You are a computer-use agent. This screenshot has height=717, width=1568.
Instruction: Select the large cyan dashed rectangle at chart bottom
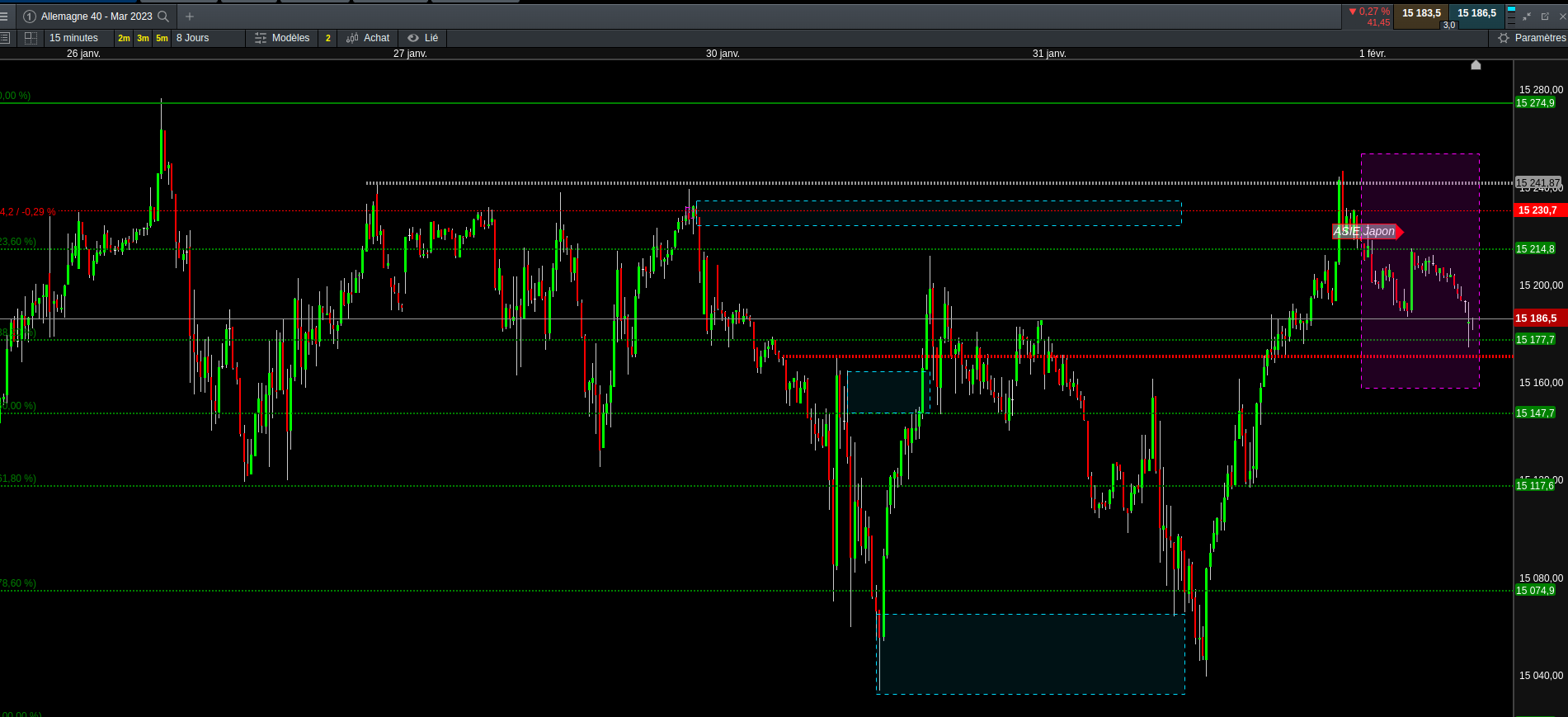click(x=1031, y=654)
